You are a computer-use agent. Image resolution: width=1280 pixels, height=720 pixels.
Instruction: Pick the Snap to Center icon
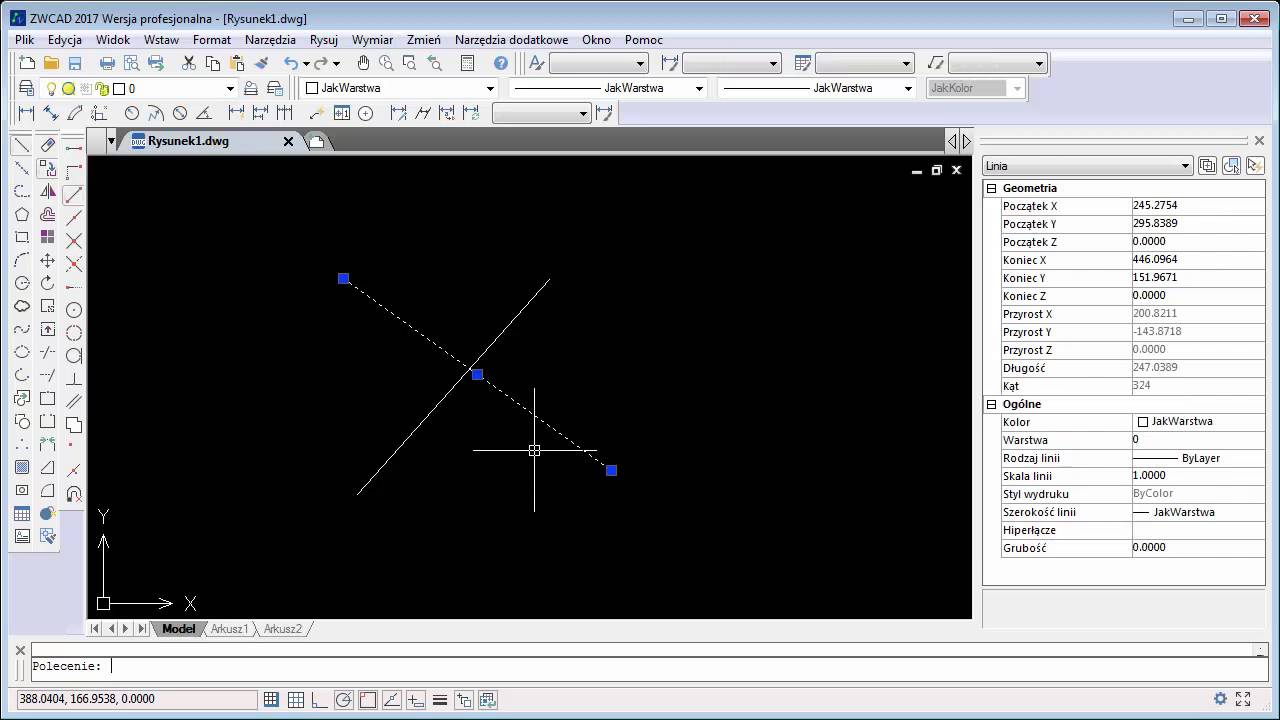tap(73, 309)
